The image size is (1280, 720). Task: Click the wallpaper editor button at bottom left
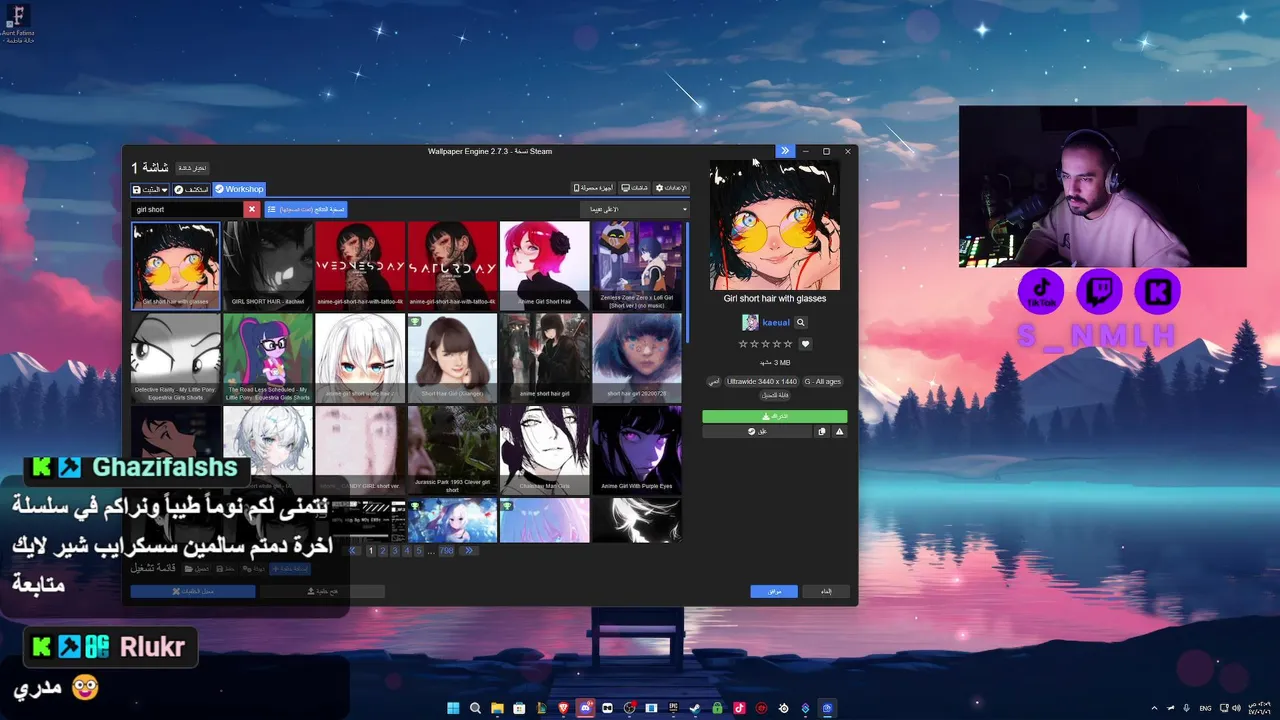tap(193, 592)
